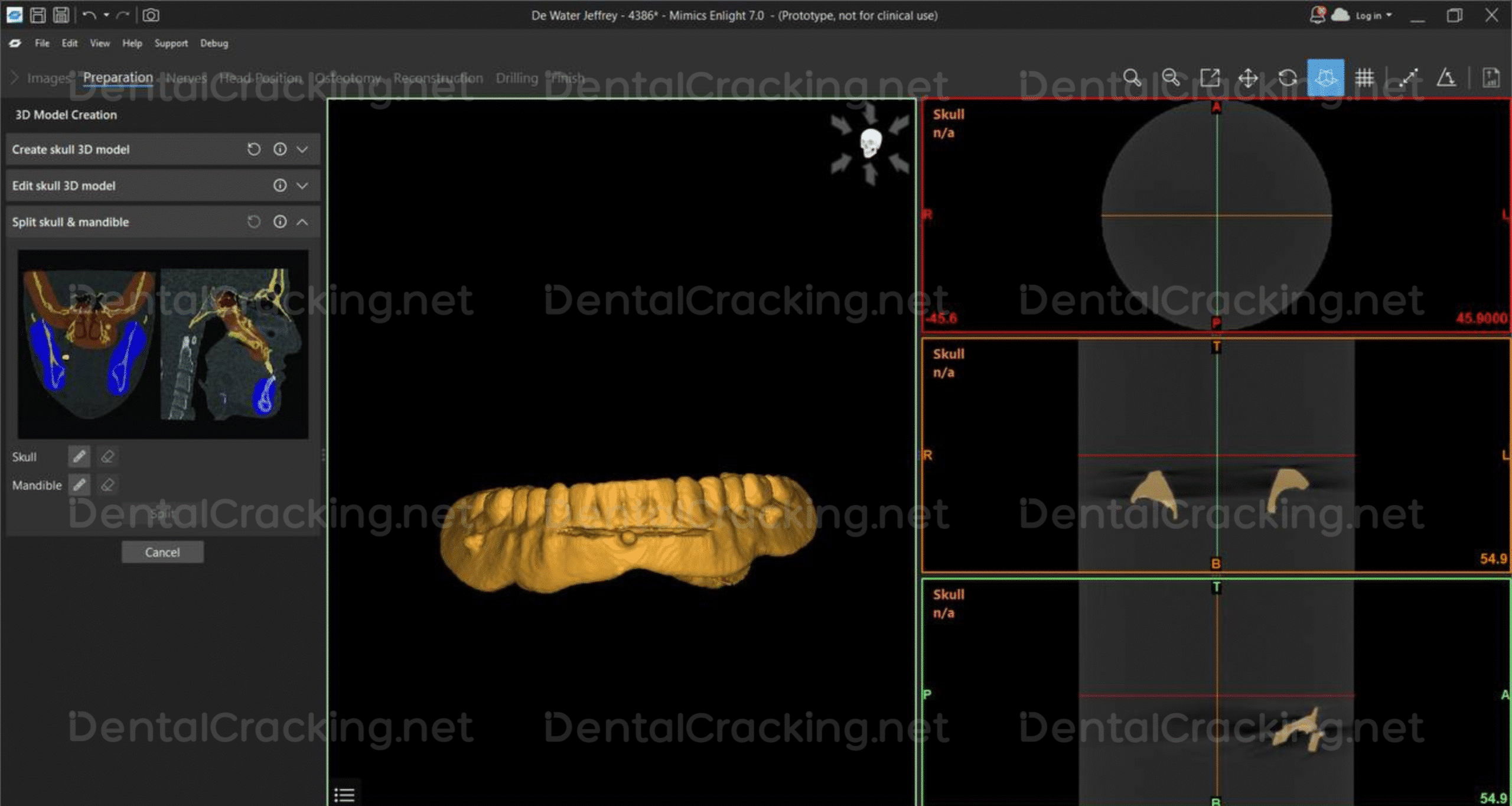Click the mandible paint brush icon
Viewport: 1512px width, 806px height.
[x=79, y=485]
